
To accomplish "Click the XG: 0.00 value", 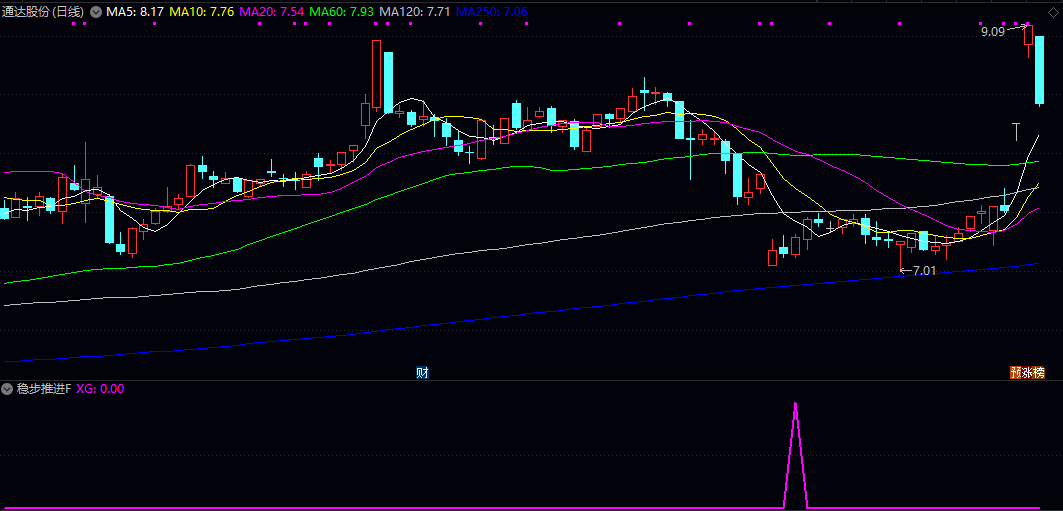I will click(x=100, y=389).
